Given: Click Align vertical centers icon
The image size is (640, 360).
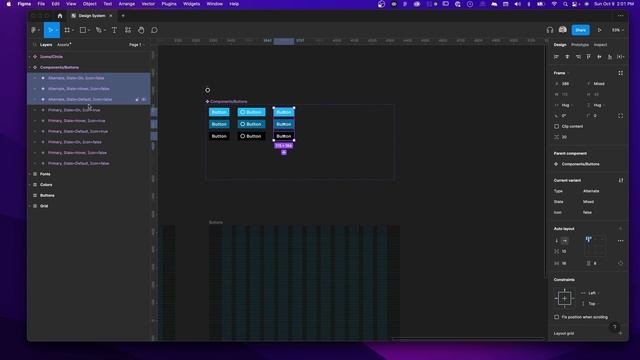Looking at the screenshot, I should point(599,57).
